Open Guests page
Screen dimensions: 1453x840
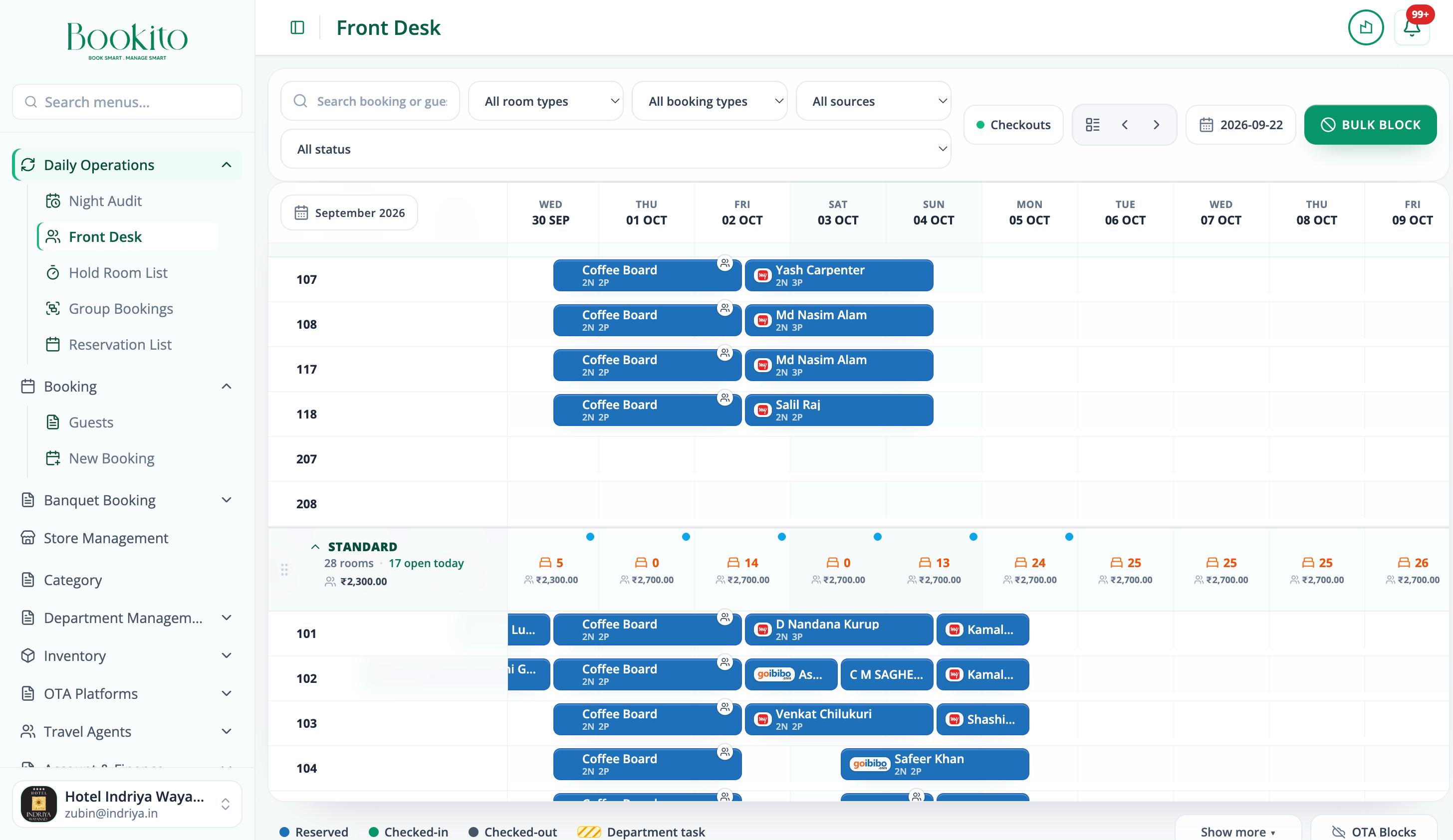pos(90,422)
